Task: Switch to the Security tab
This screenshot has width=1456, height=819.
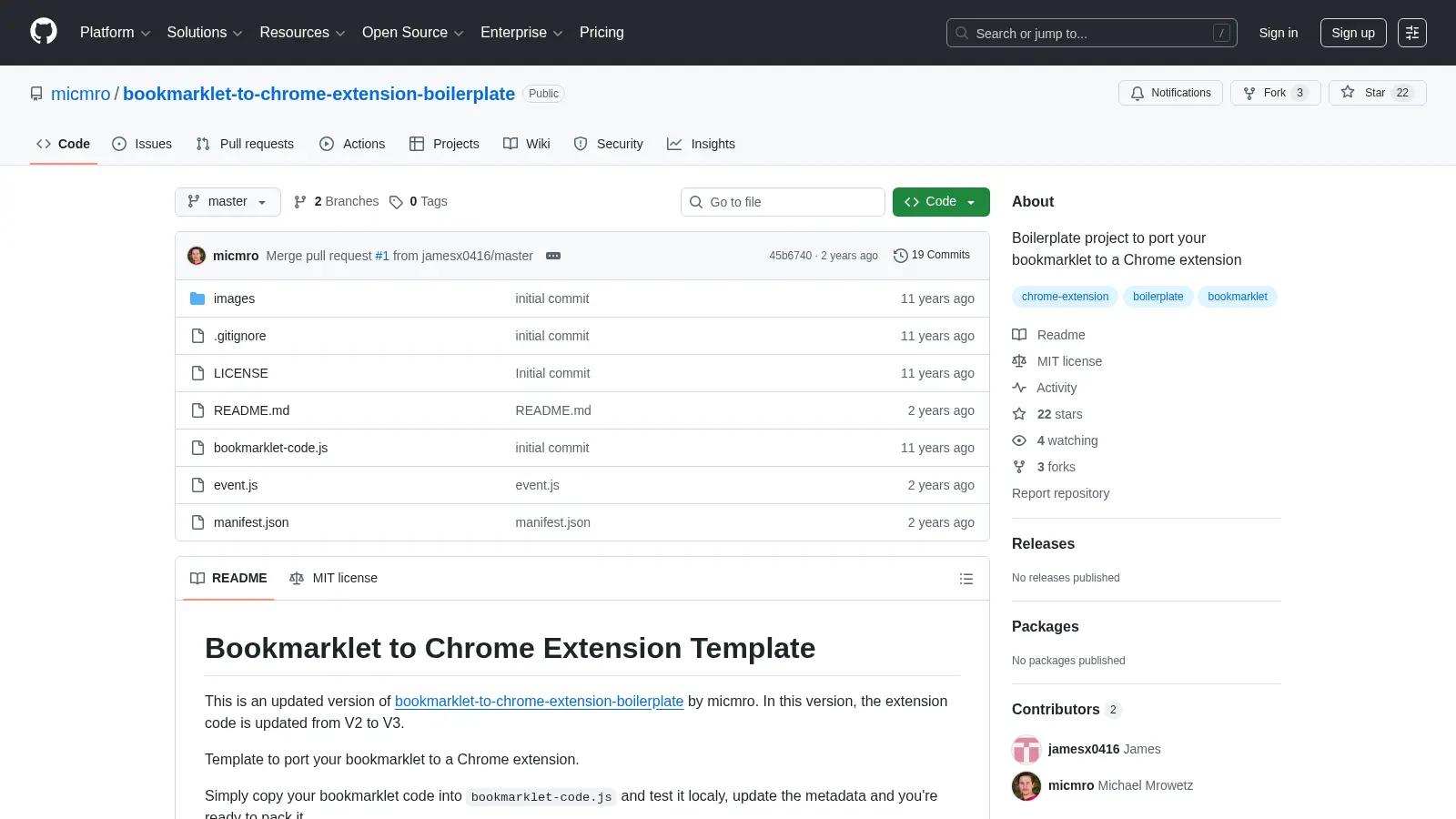Action: pyautogui.click(x=608, y=144)
